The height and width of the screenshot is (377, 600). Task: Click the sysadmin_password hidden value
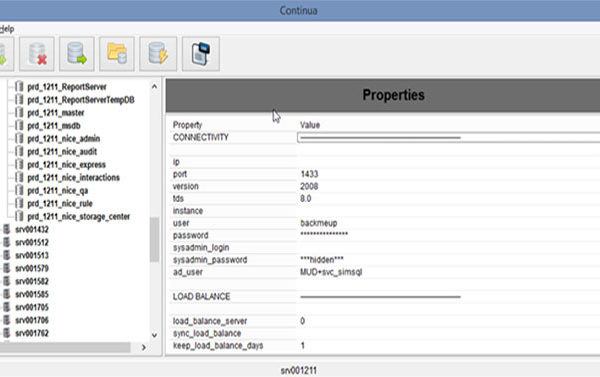pyautogui.click(x=322, y=260)
